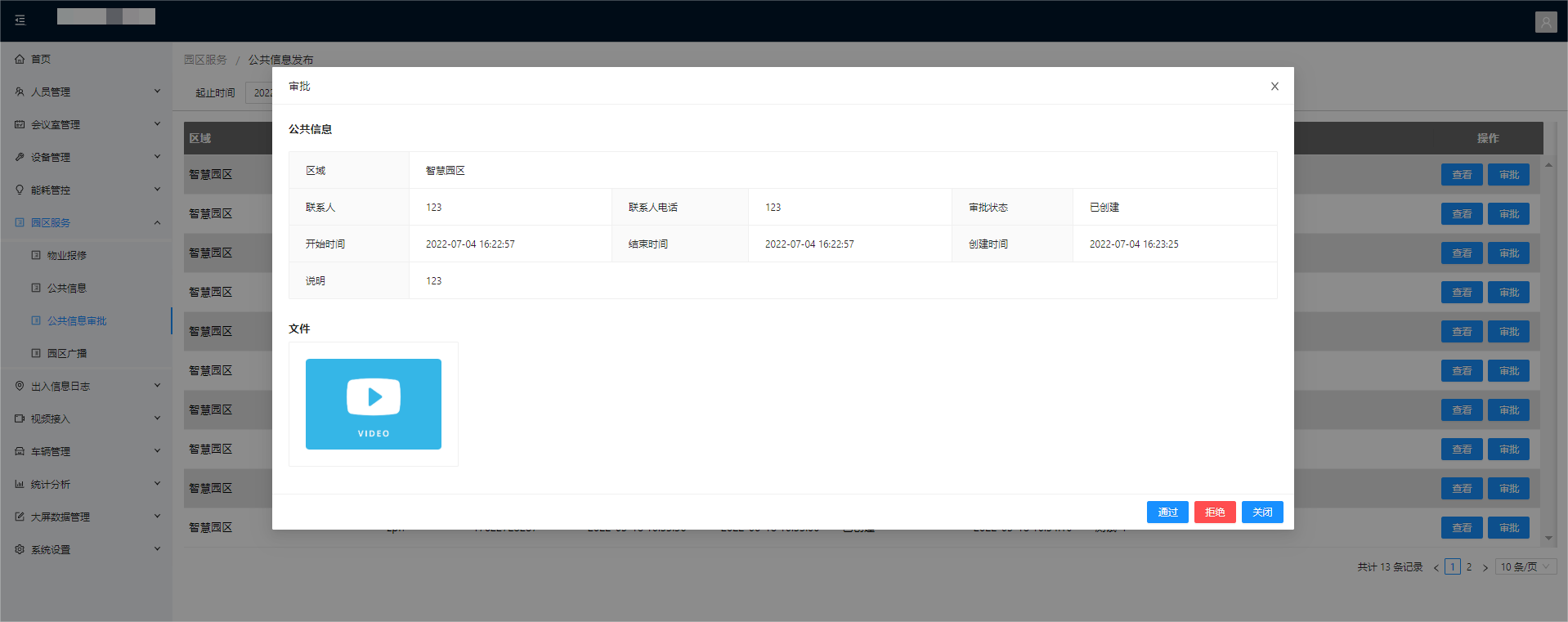This screenshot has height=622, width=1568.
Task: Click the 人员管理 people icon
Action: point(20,92)
